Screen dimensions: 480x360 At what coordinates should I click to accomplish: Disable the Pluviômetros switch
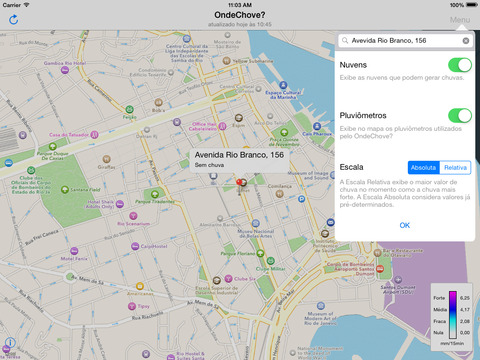pyautogui.click(x=460, y=116)
